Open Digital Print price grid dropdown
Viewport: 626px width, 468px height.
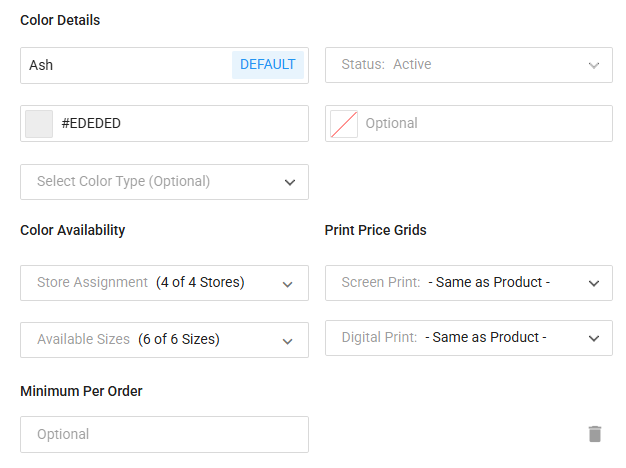click(x=458, y=338)
